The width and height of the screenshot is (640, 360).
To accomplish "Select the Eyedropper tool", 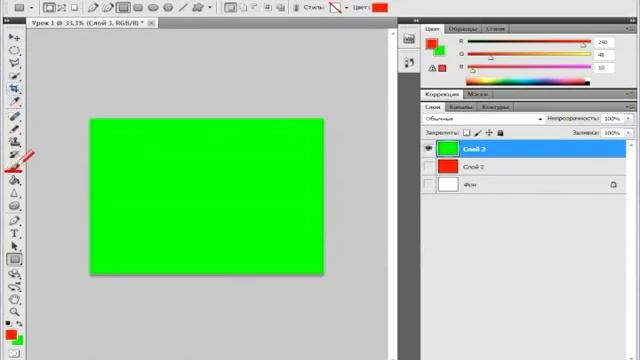I will point(14,101).
